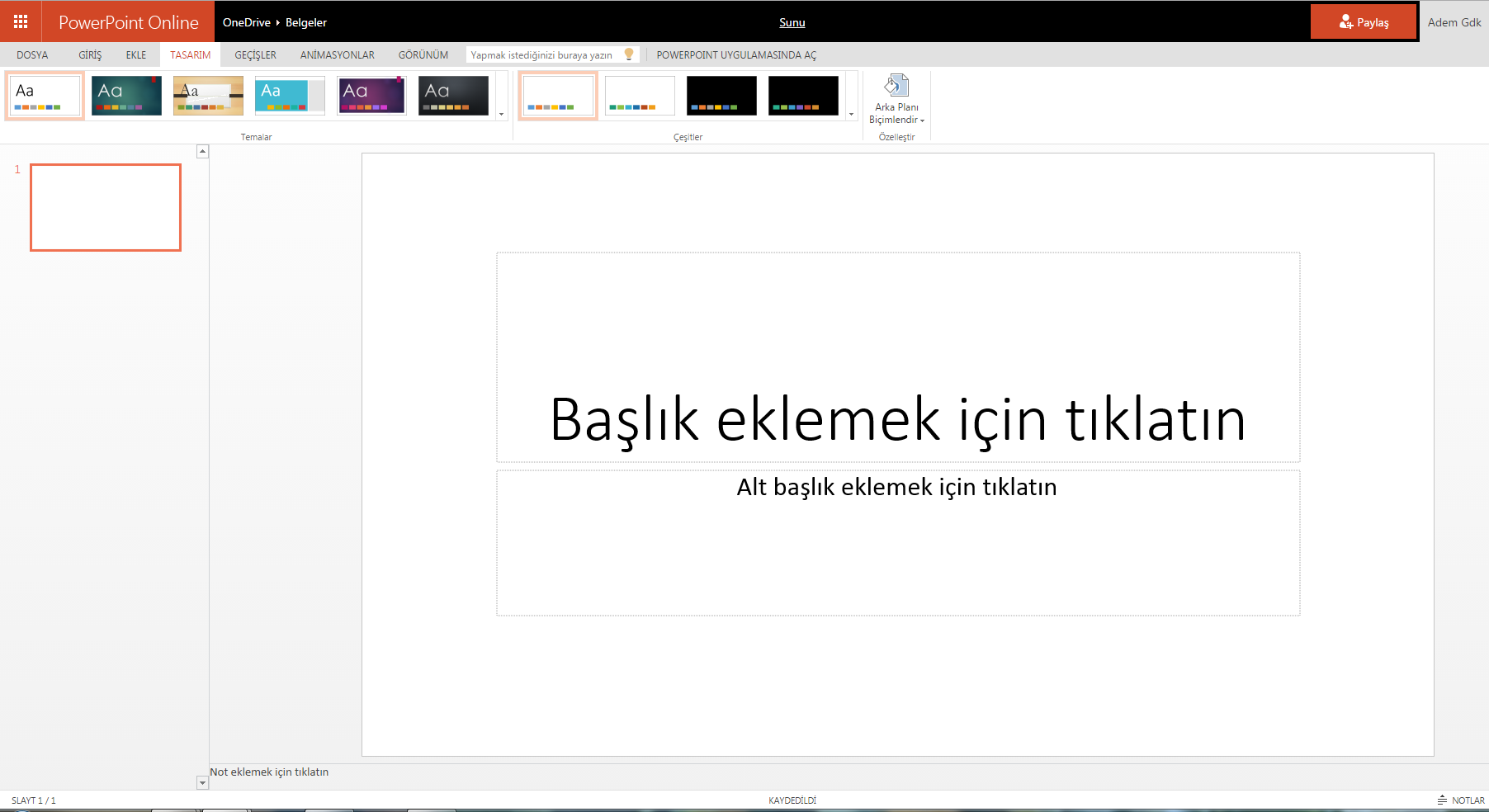Open the DOSYA menu

(x=32, y=54)
